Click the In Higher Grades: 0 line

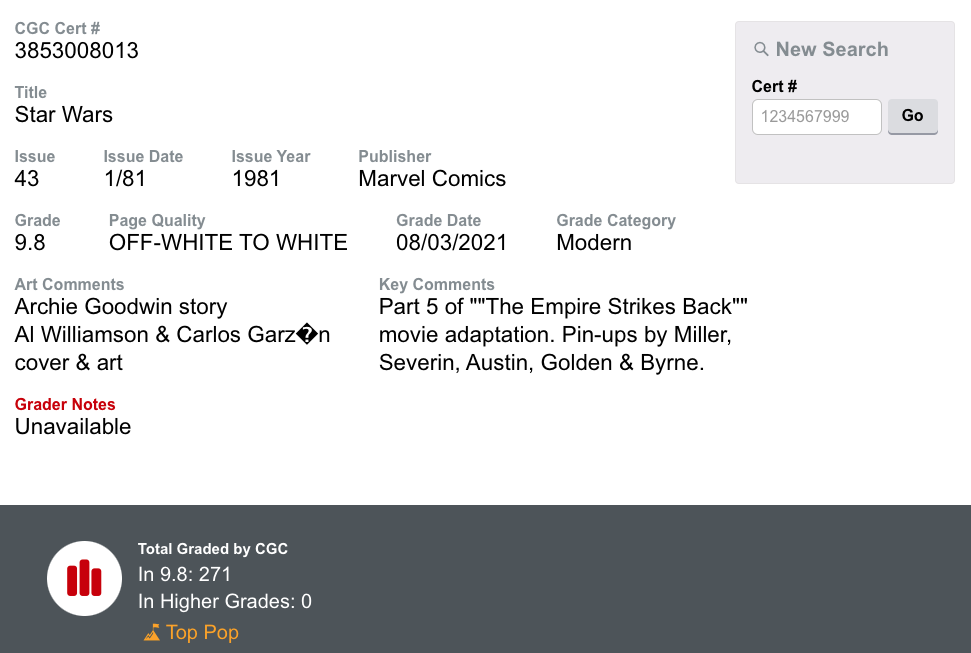pyautogui.click(x=225, y=601)
